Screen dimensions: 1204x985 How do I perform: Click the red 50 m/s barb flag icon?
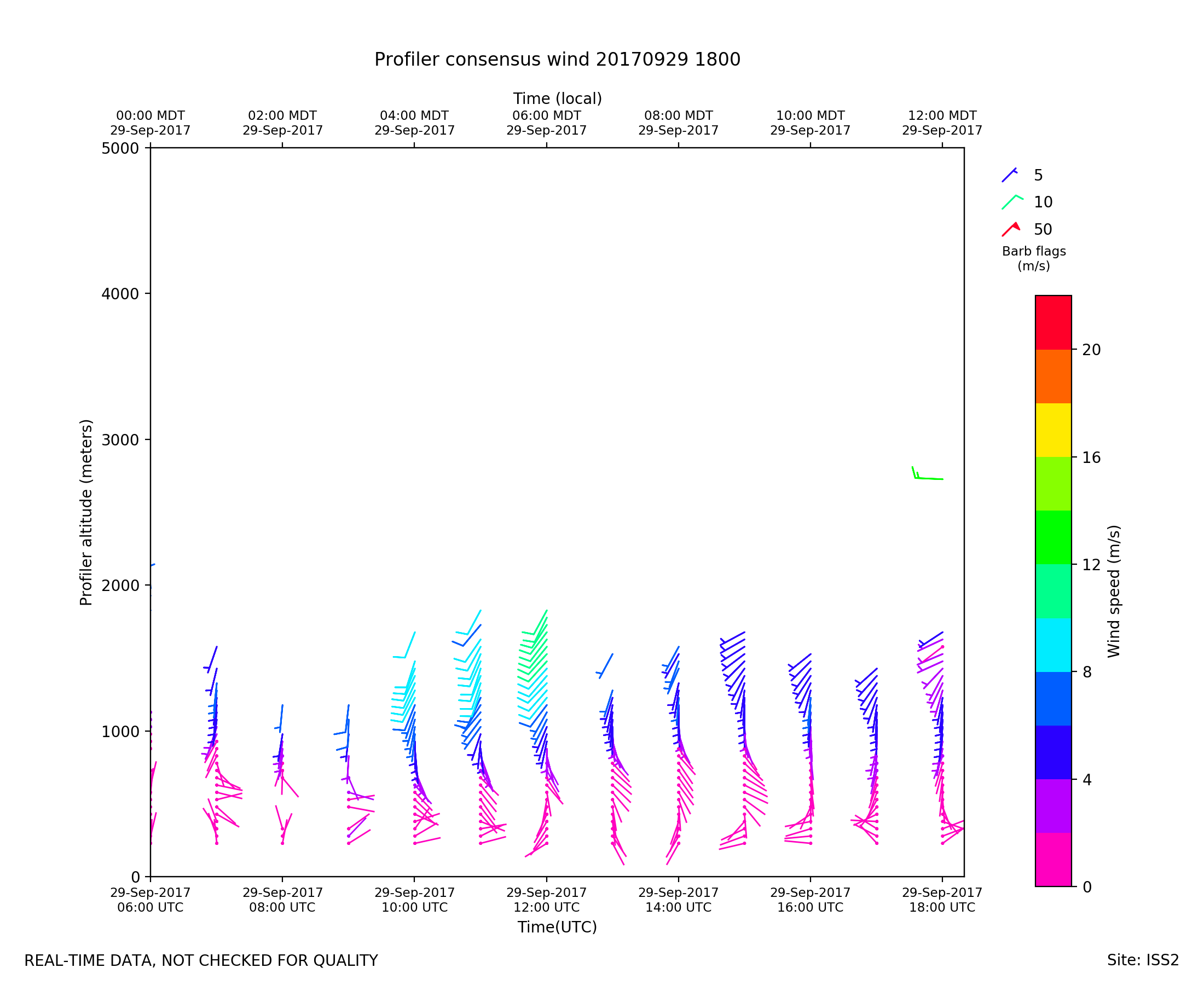point(1010,229)
